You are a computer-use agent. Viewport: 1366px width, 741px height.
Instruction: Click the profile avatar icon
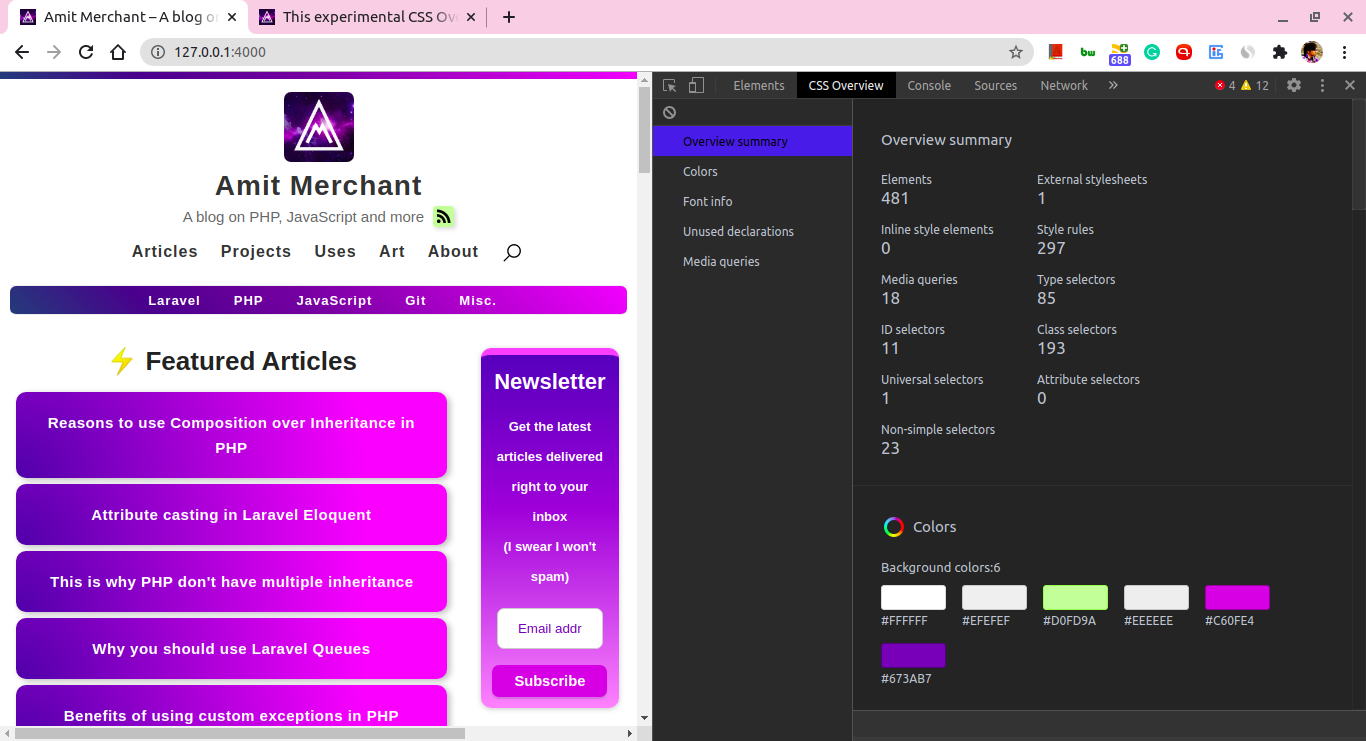coord(1312,52)
